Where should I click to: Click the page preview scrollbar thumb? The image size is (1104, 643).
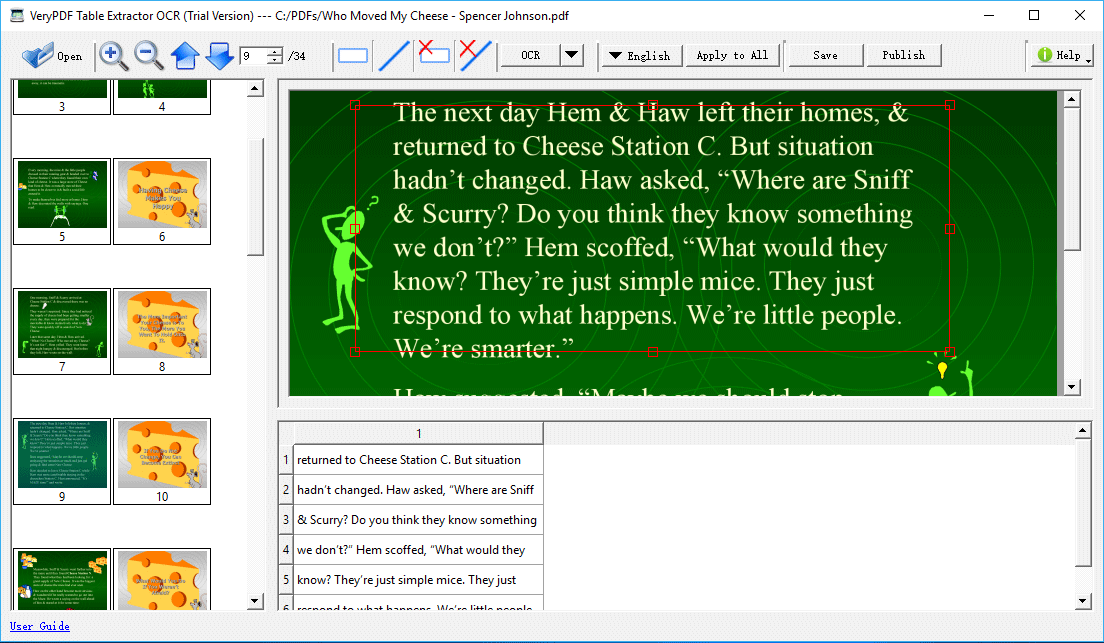point(1072,179)
